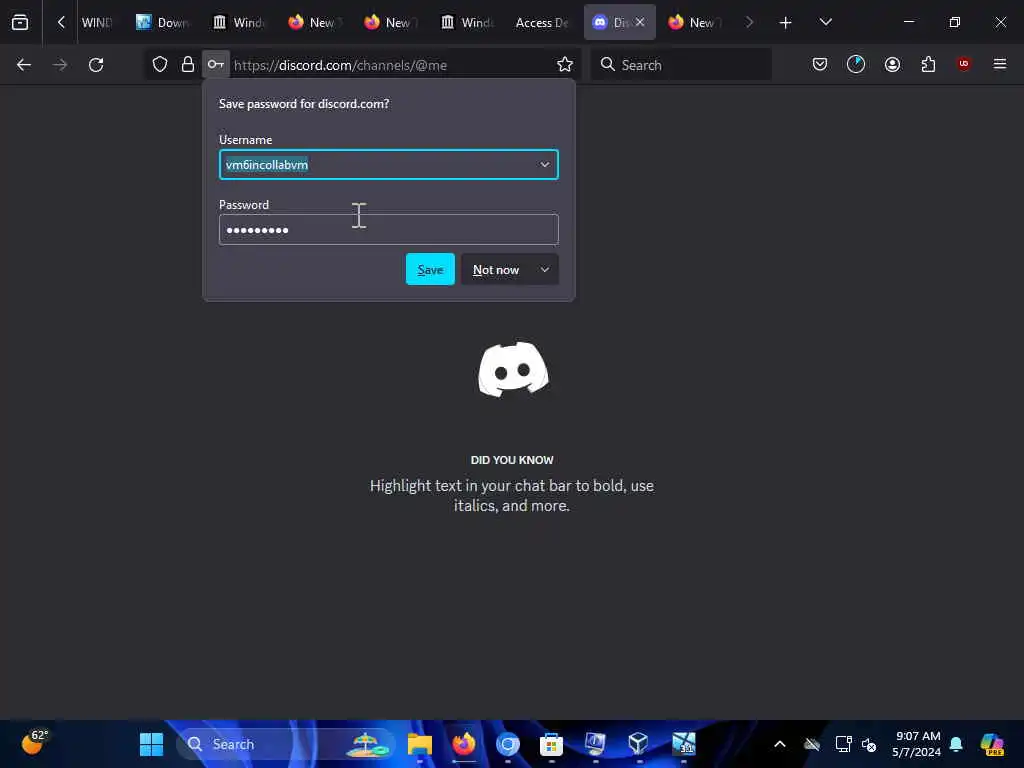Image resolution: width=1024 pixels, height=768 pixels.
Task: Open the list all tabs dropdown
Action: 825,22
